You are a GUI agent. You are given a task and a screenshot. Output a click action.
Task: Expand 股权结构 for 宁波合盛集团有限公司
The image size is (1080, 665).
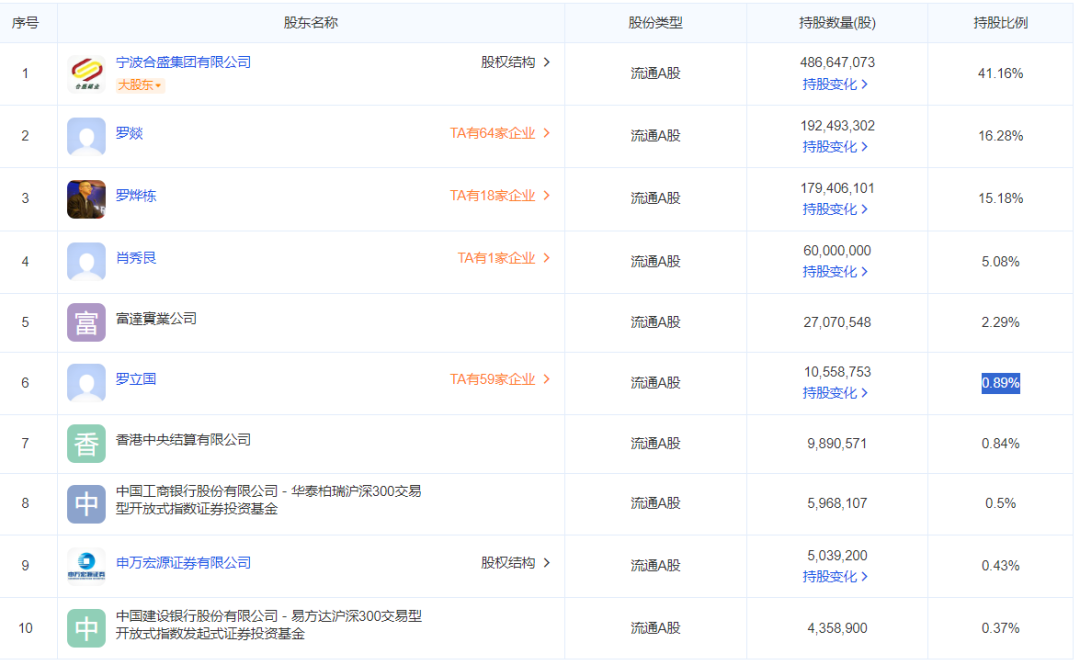click(x=515, y=62)
